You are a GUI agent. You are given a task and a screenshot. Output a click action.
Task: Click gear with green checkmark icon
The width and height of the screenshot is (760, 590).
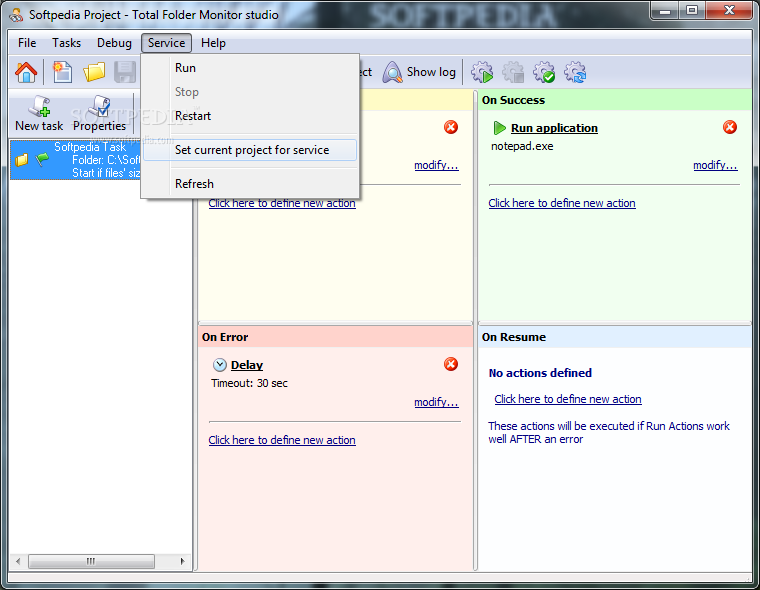[544, 72]
